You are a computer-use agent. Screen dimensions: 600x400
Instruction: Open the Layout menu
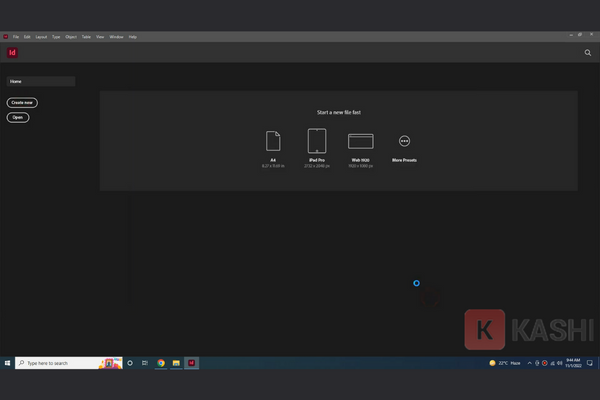coord(41,37)
